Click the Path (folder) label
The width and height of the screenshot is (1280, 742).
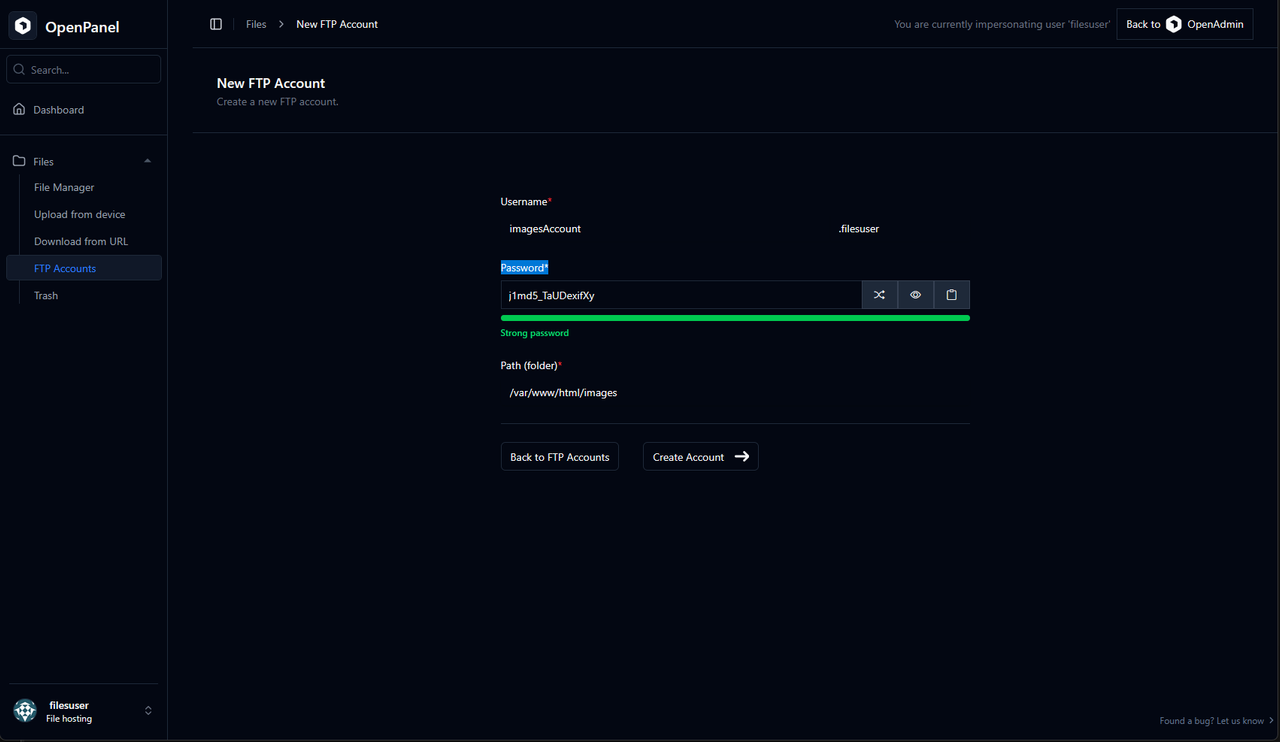point(531,366)
